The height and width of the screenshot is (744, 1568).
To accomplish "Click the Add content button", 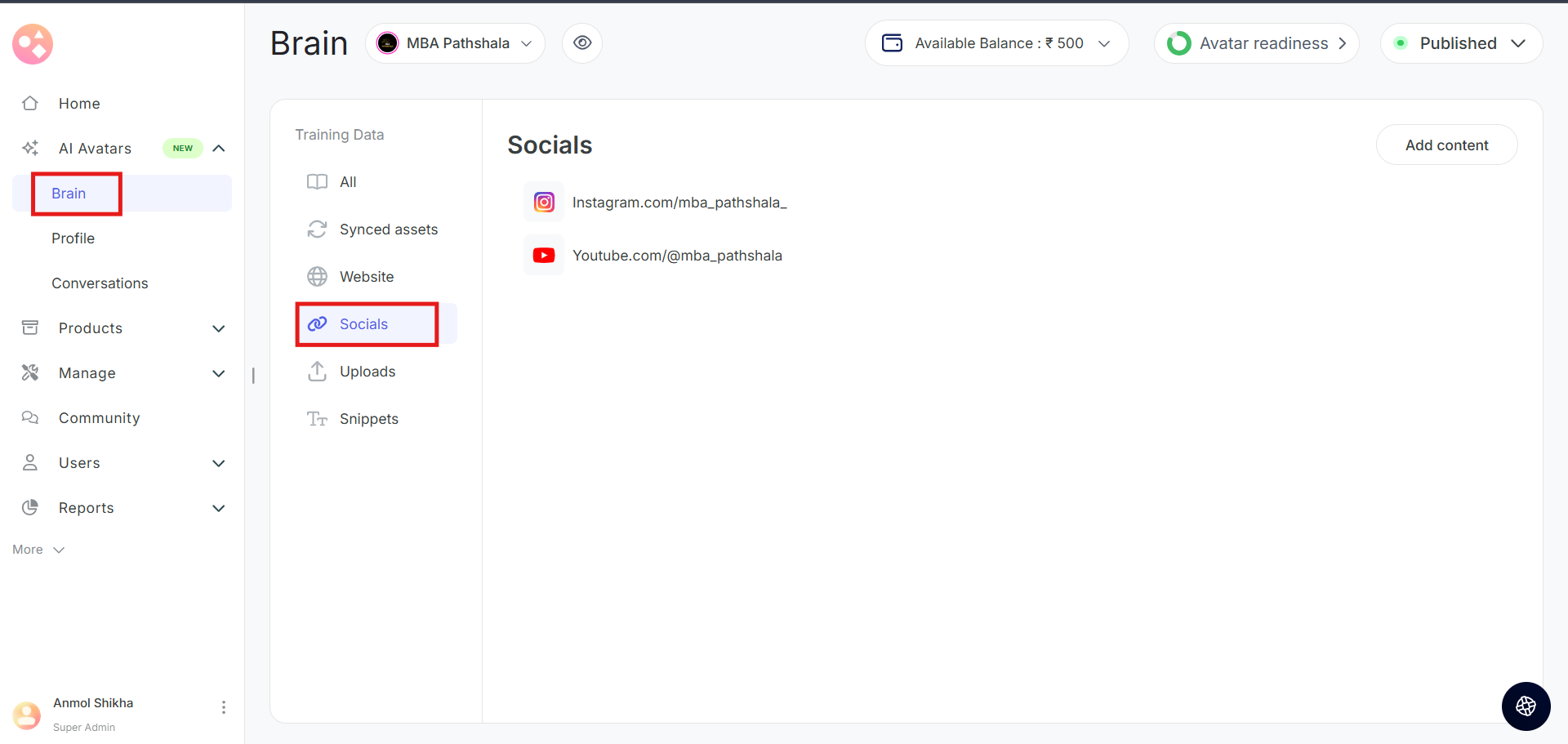I will (x=1446, y=145).
